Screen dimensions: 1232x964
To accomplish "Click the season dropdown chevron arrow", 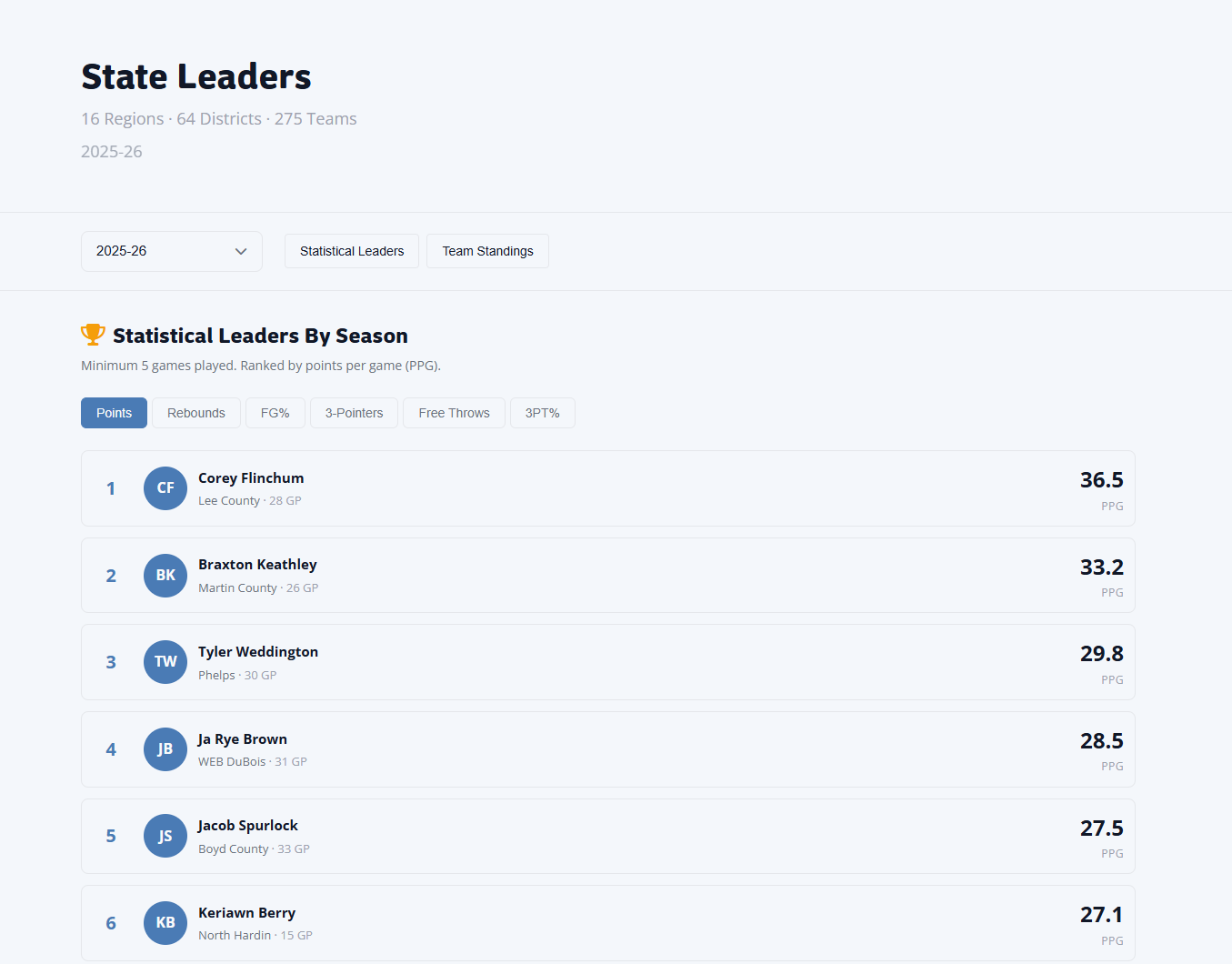I will [241, 252].
